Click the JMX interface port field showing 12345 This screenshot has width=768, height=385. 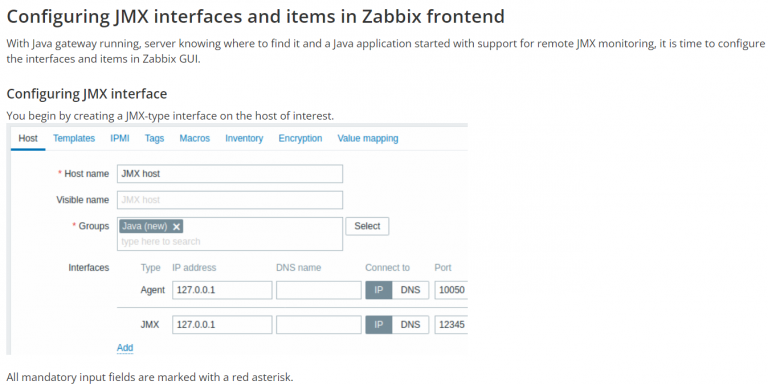(x=451, y=325)
